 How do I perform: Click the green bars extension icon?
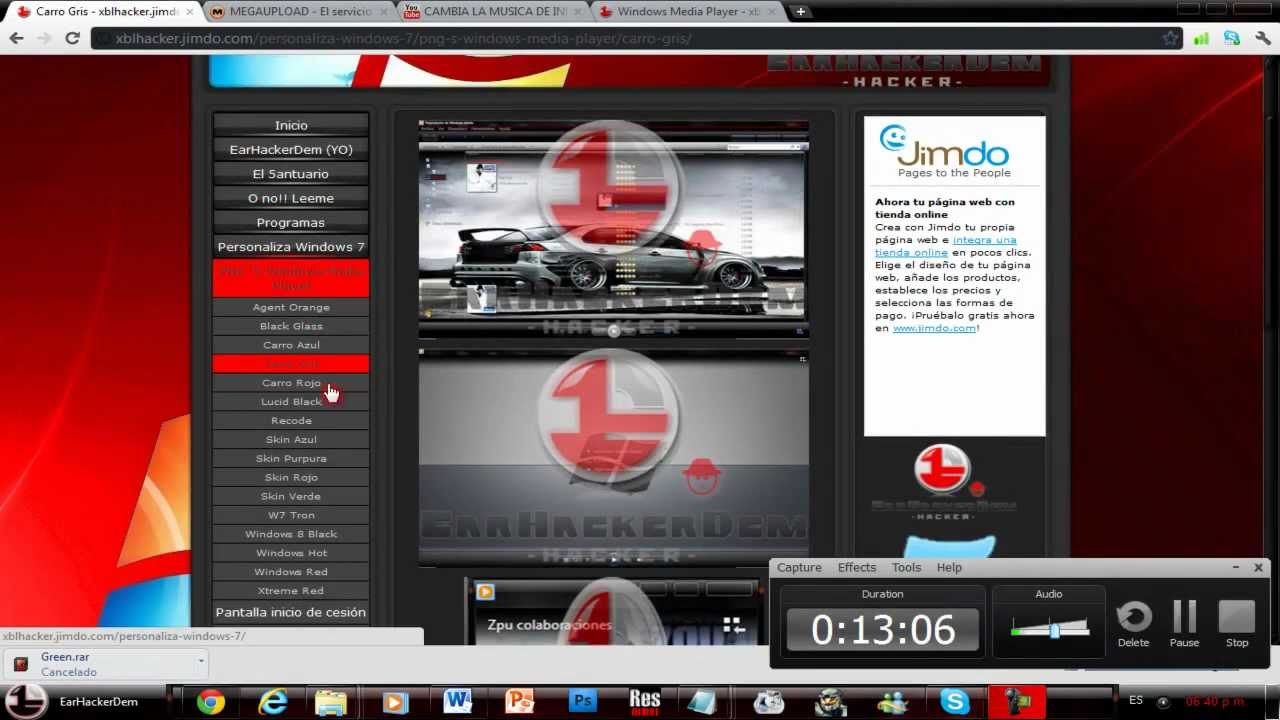point(1201,38)
